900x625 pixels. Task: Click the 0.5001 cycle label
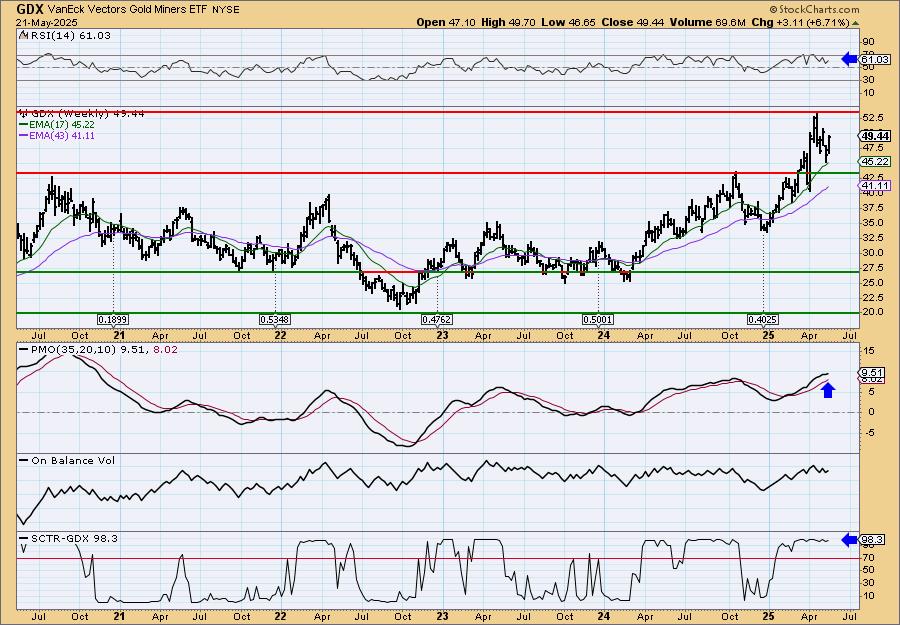[x=598, y=319]
